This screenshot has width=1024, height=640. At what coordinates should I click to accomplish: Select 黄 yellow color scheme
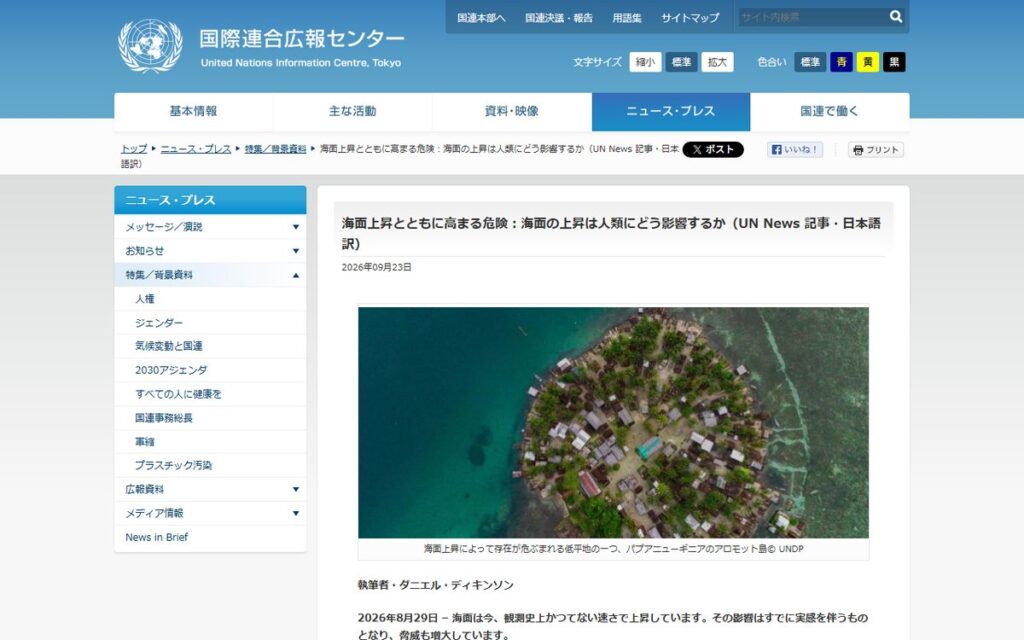(x=867, y=62)
